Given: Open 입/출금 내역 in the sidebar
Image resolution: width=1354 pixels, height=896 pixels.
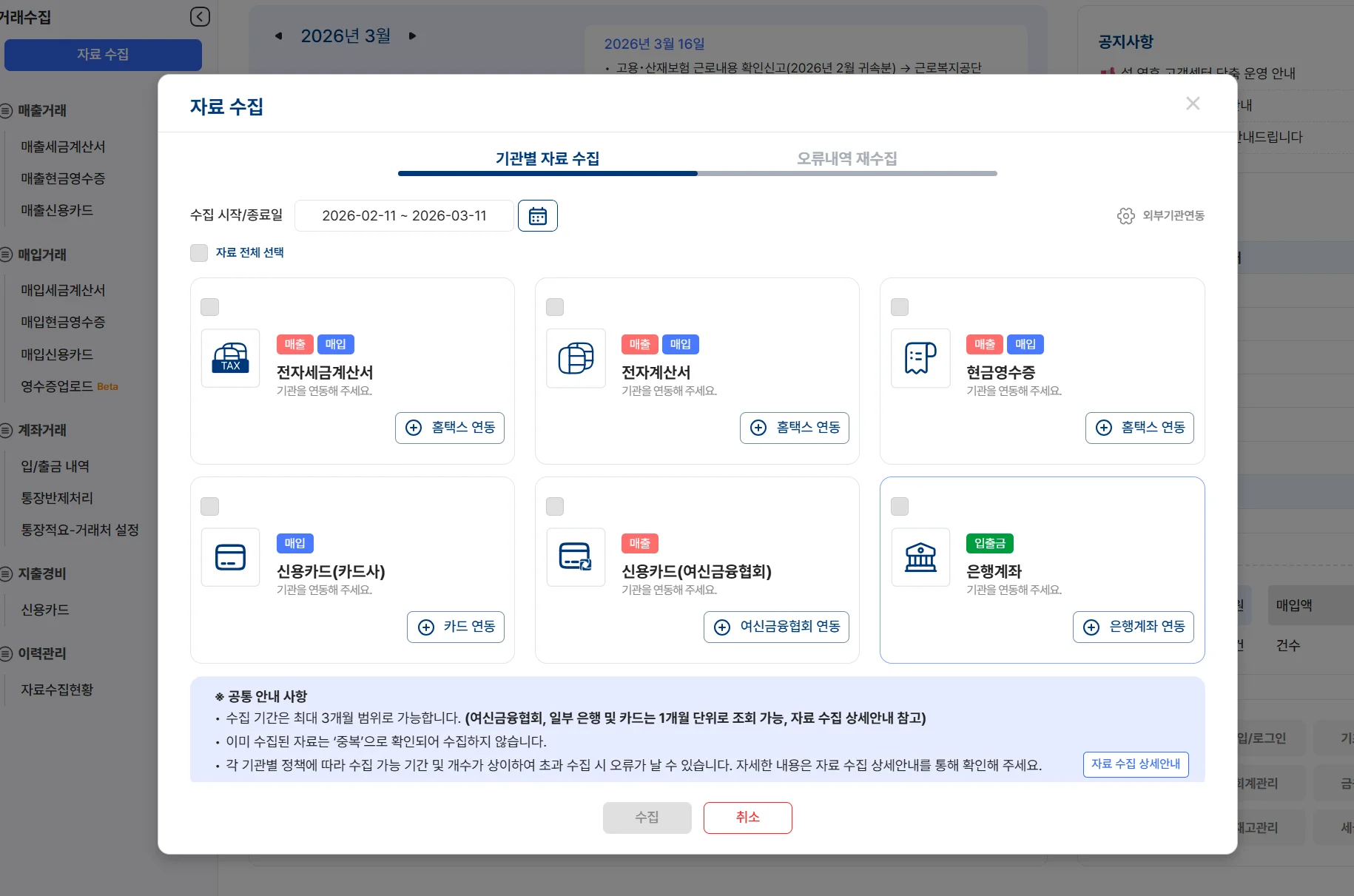Looking at the screenshot, I should coord(55,466).
